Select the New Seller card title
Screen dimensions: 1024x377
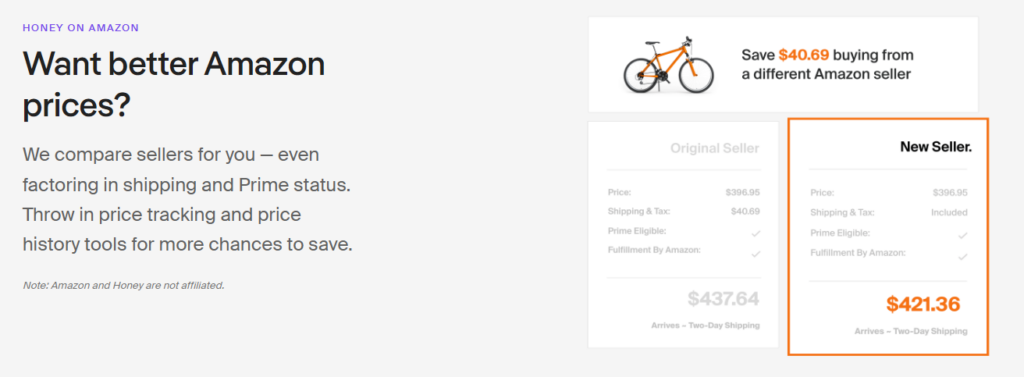pos(936,147)
